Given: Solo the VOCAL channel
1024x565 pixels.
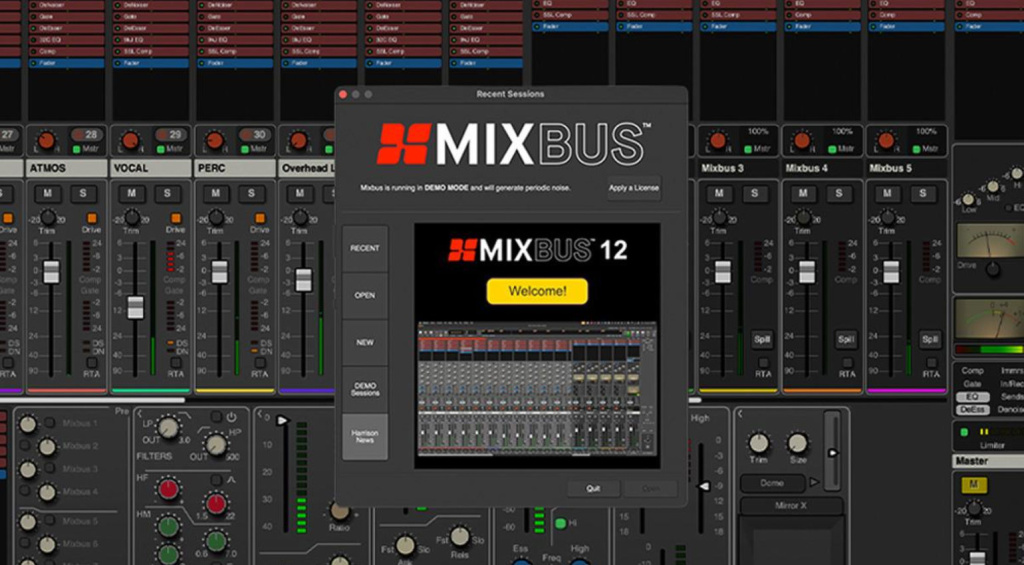Looking at the screenshot, I should [167, 193].
